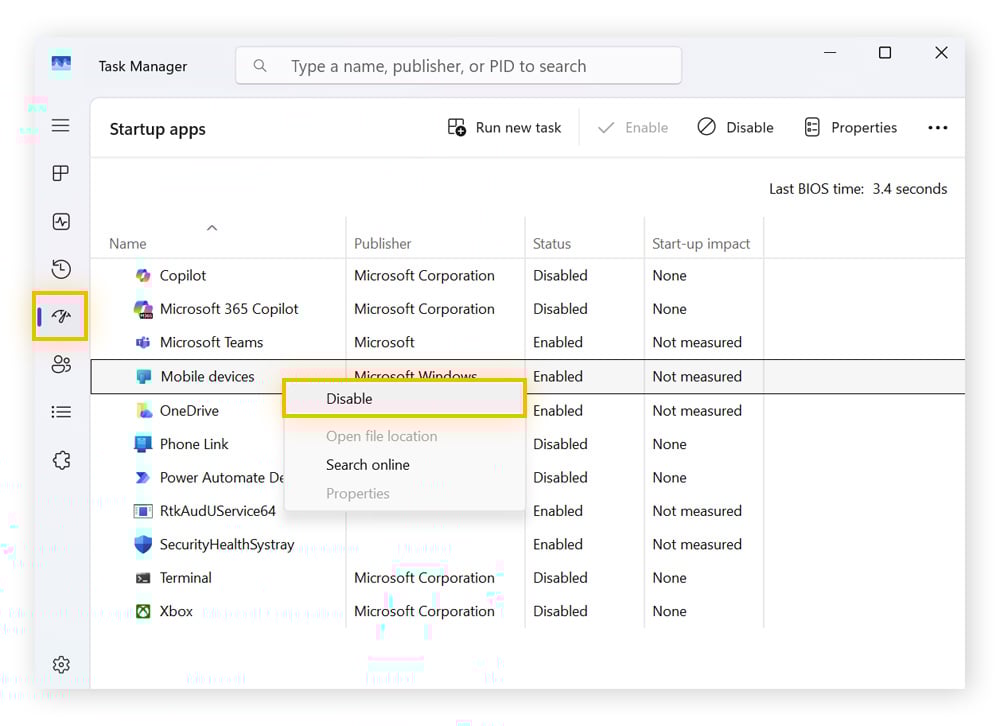
Task: Open the Services puzzle icon
Action: 61,460
